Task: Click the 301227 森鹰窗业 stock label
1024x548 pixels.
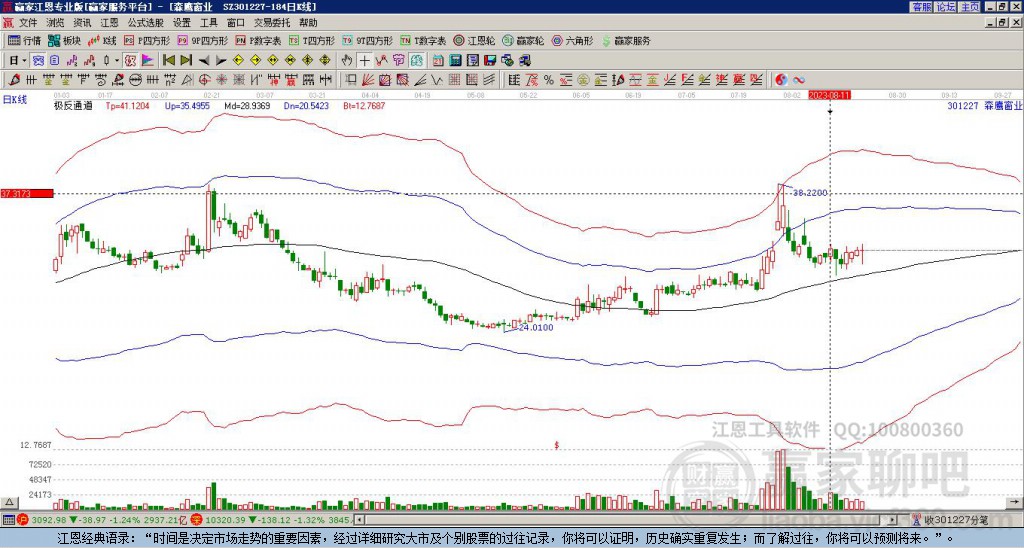Action: click(984, 105)
